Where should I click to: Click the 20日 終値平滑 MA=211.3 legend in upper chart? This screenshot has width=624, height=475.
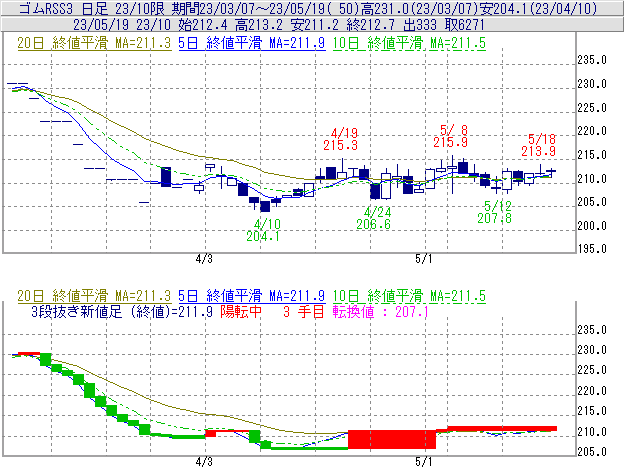point(94,43)
